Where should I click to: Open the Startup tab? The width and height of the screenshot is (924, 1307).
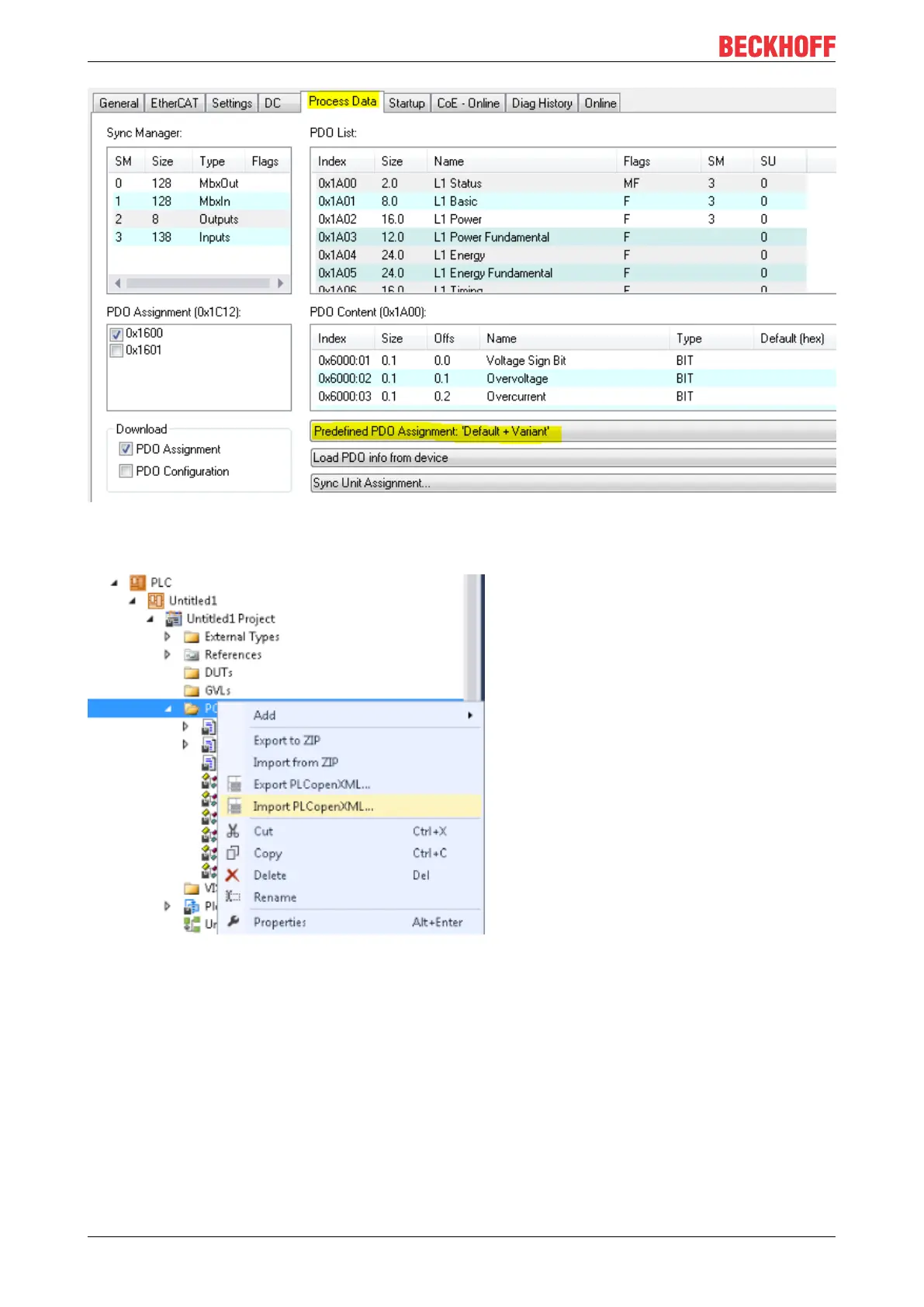pyautogui.click(x=407, y=103)
